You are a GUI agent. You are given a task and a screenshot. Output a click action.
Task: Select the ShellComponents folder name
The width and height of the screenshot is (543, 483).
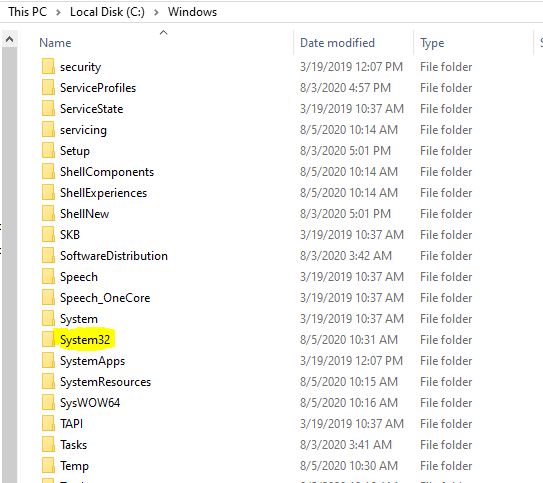[x=107, y=172]
